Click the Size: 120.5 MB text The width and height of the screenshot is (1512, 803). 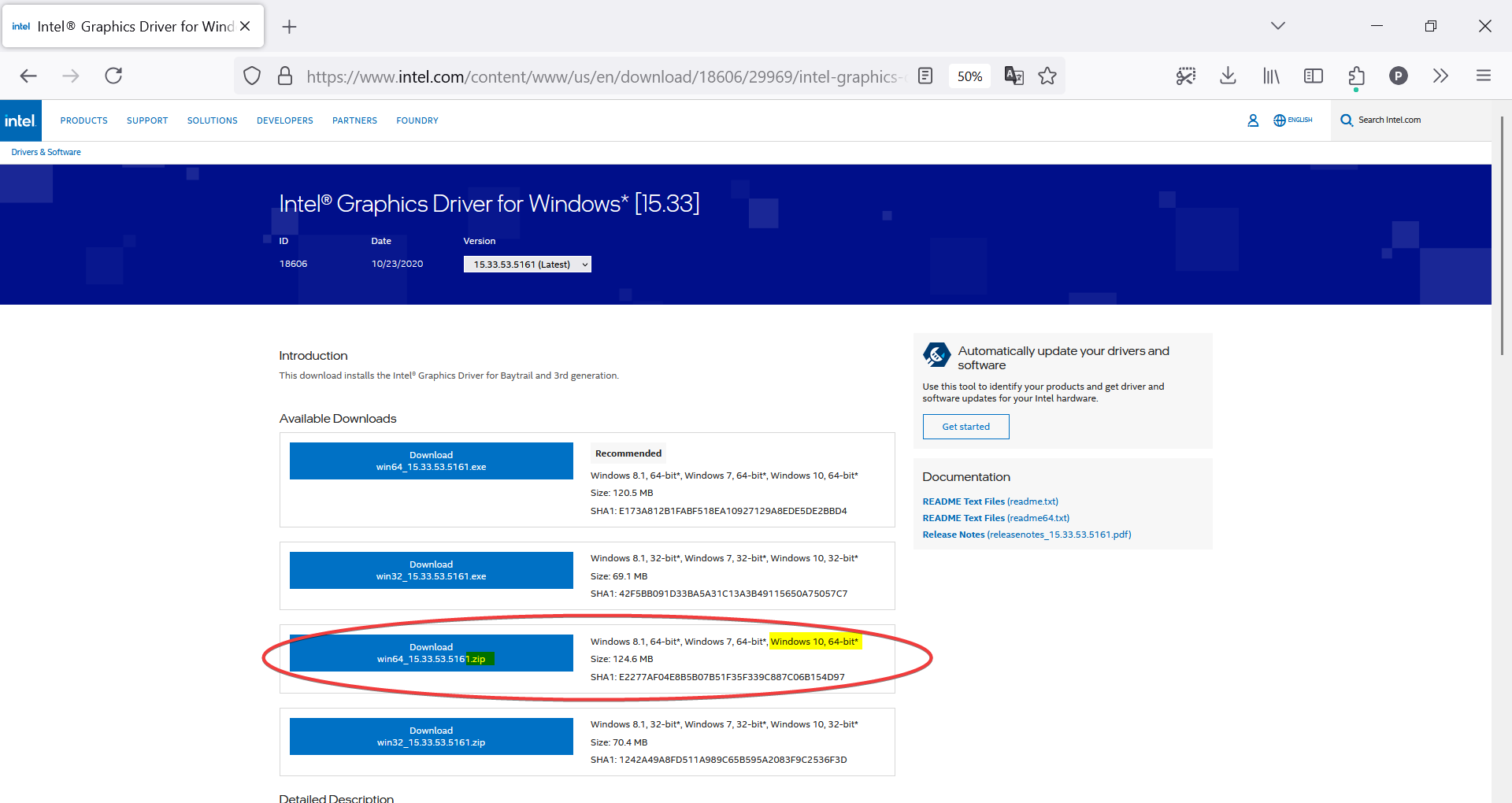[622, 493]
